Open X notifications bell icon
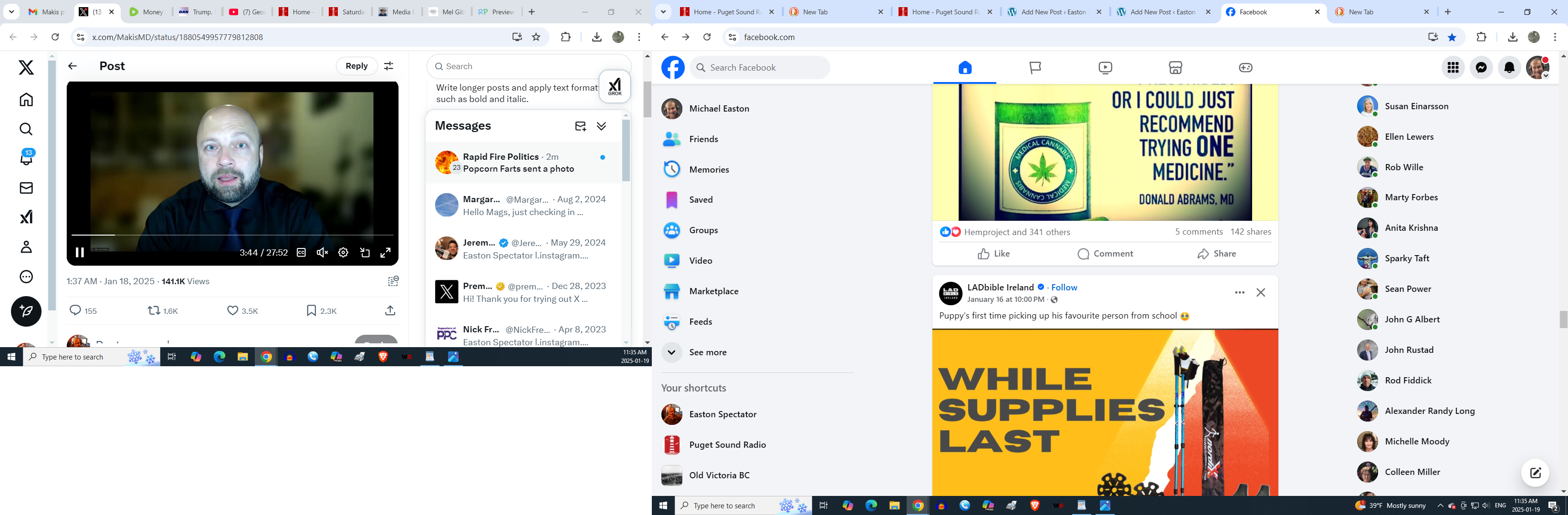Screen dimensions: 1568x515 tap(26, 158)
